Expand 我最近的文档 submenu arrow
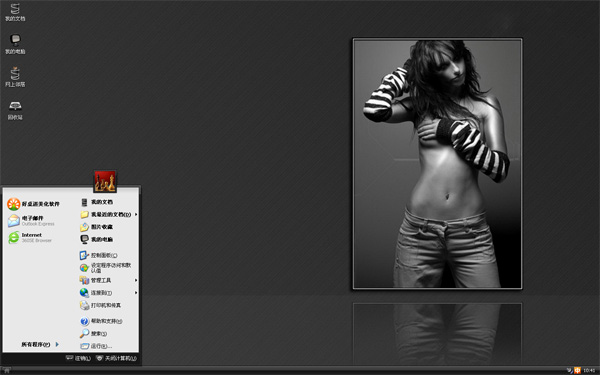The height and width of the screenshot is (375, 600). point(136,214)
